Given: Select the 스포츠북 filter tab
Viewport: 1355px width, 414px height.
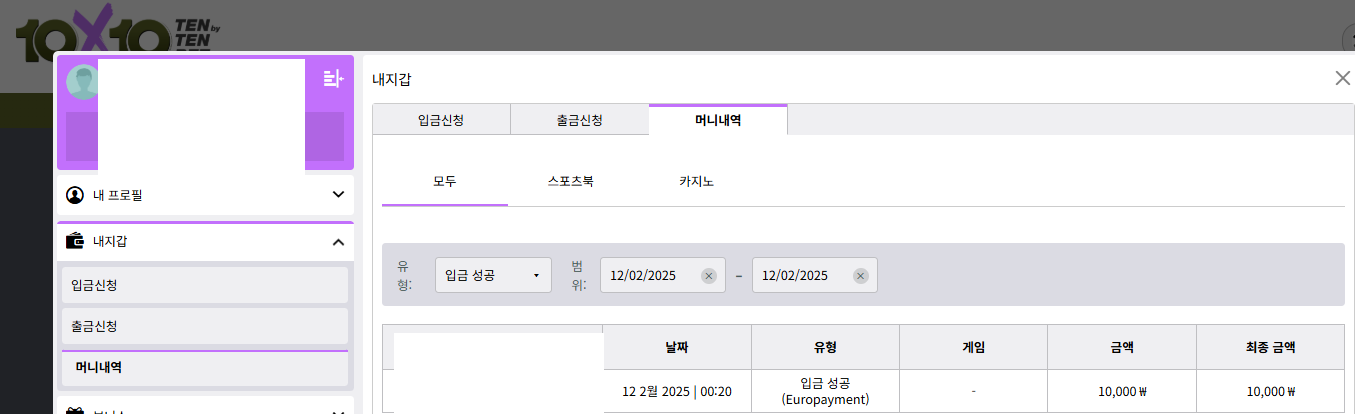Looking at the screenshot, I should point(571,182).
